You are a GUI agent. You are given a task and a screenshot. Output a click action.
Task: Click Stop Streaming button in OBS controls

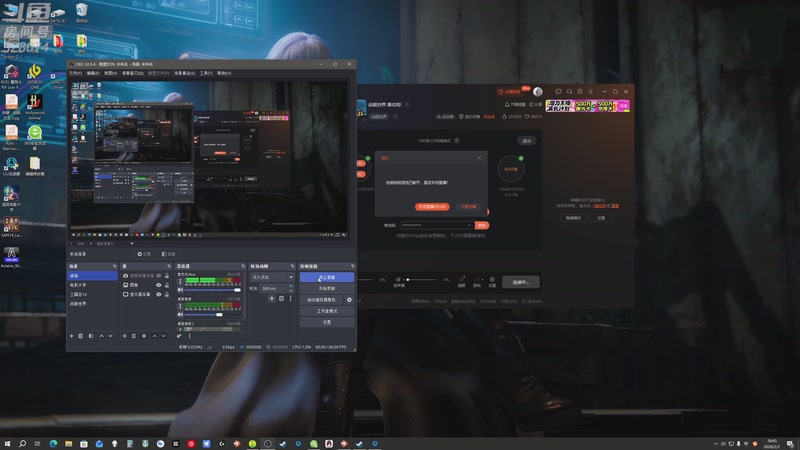[x=327, y=277]
